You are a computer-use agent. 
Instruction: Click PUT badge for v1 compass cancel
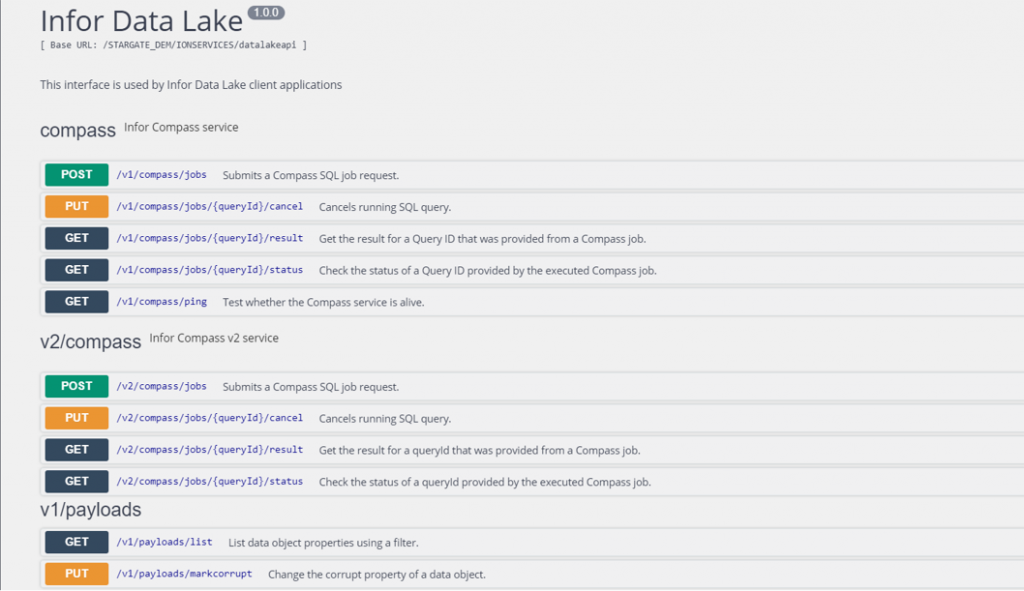tap(77, 207)
